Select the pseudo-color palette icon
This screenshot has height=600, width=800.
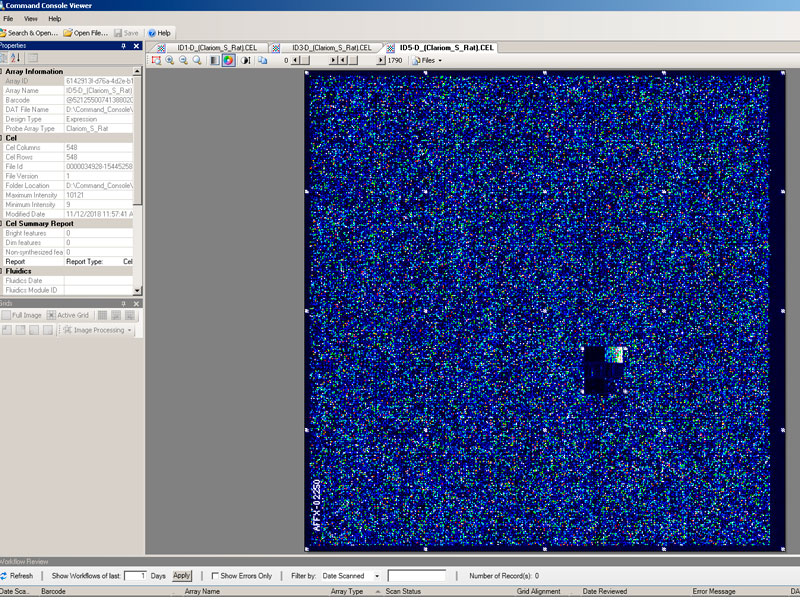tap(228, 60)
